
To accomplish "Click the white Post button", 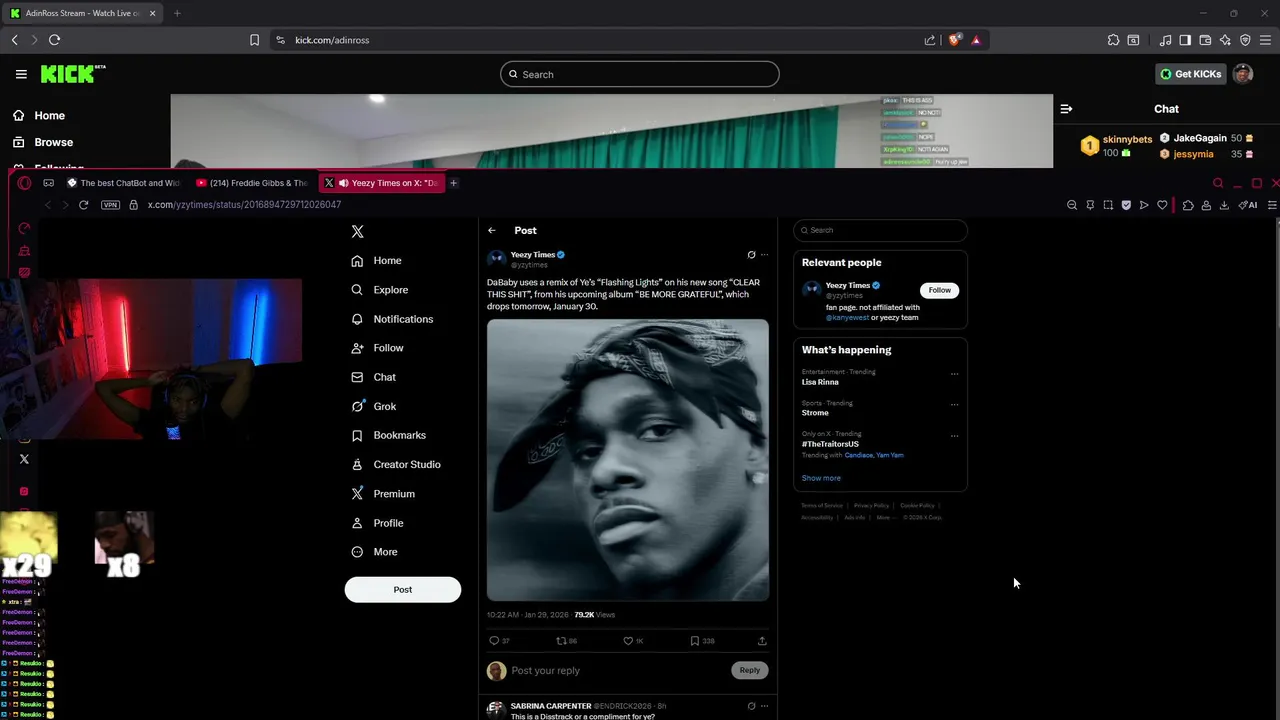I will pyautogui.click(x=403, y=590).
